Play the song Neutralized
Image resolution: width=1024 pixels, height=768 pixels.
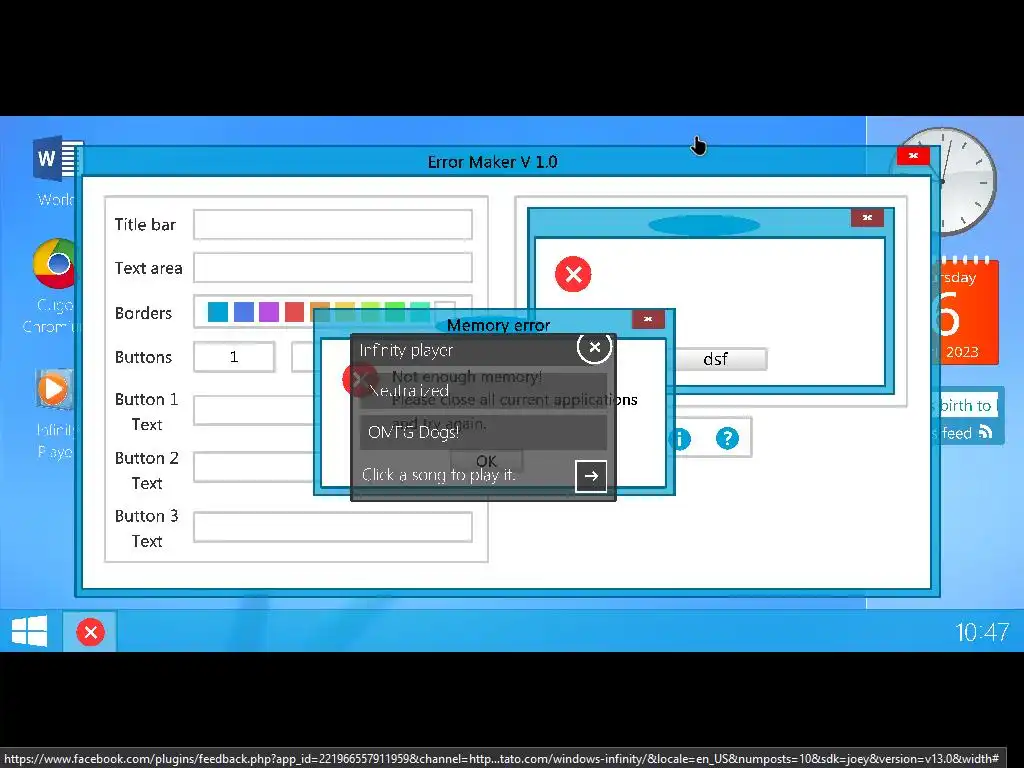click(483, 391)
